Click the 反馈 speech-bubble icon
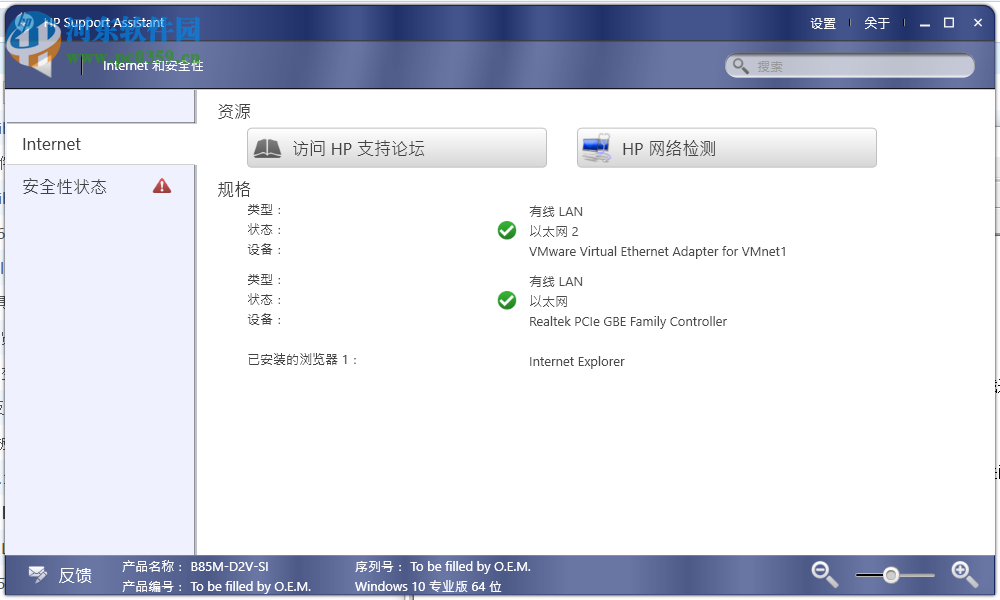This screenshot has width=1000, height=600. (x=37, y=574)
